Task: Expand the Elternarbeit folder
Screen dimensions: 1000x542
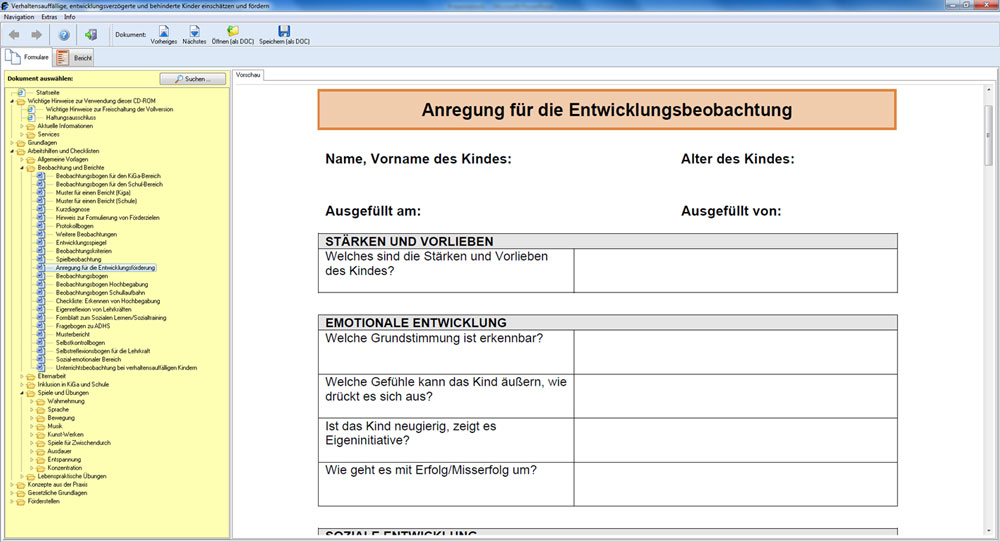Action: point(21,376)
